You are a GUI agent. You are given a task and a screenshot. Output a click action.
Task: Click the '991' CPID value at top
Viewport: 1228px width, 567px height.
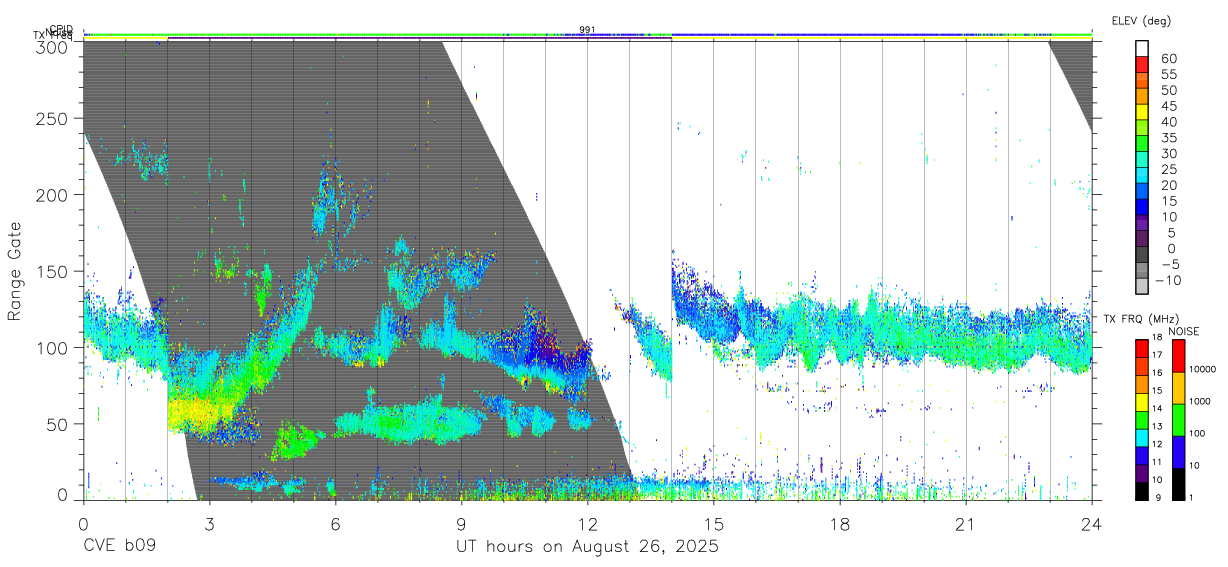point(587,30)
